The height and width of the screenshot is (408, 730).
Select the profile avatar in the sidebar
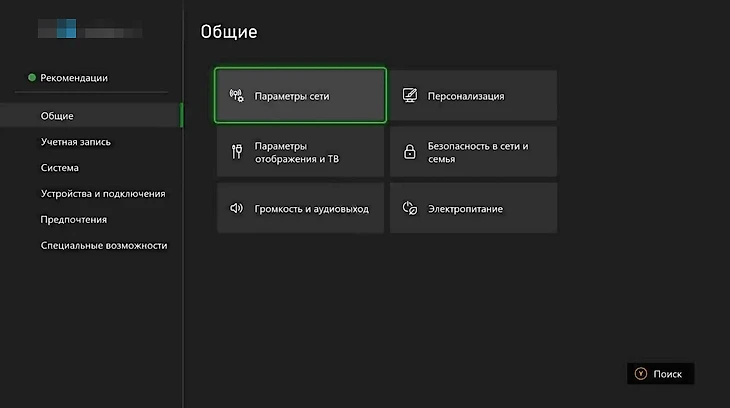pos(68,30)
